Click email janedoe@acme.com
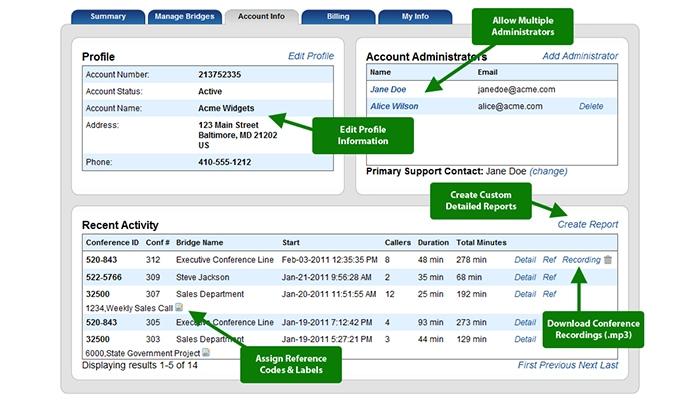The image size is (700, 400). pyautogui.click(x=517, y=89)
